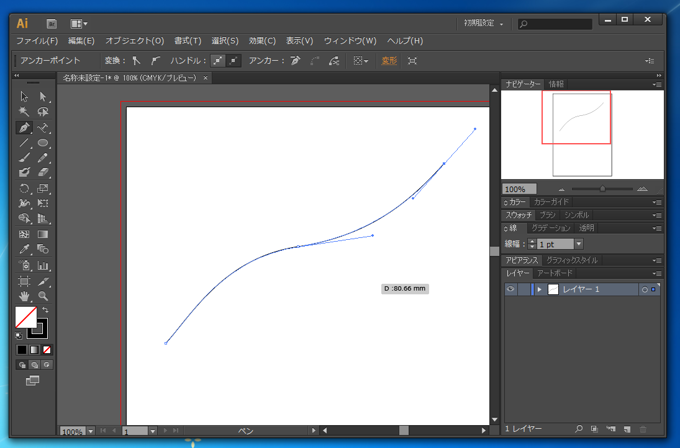This screenshot has width=680, height=448.
Task: Select the Paintbrush tool
Action: [24, 158]
